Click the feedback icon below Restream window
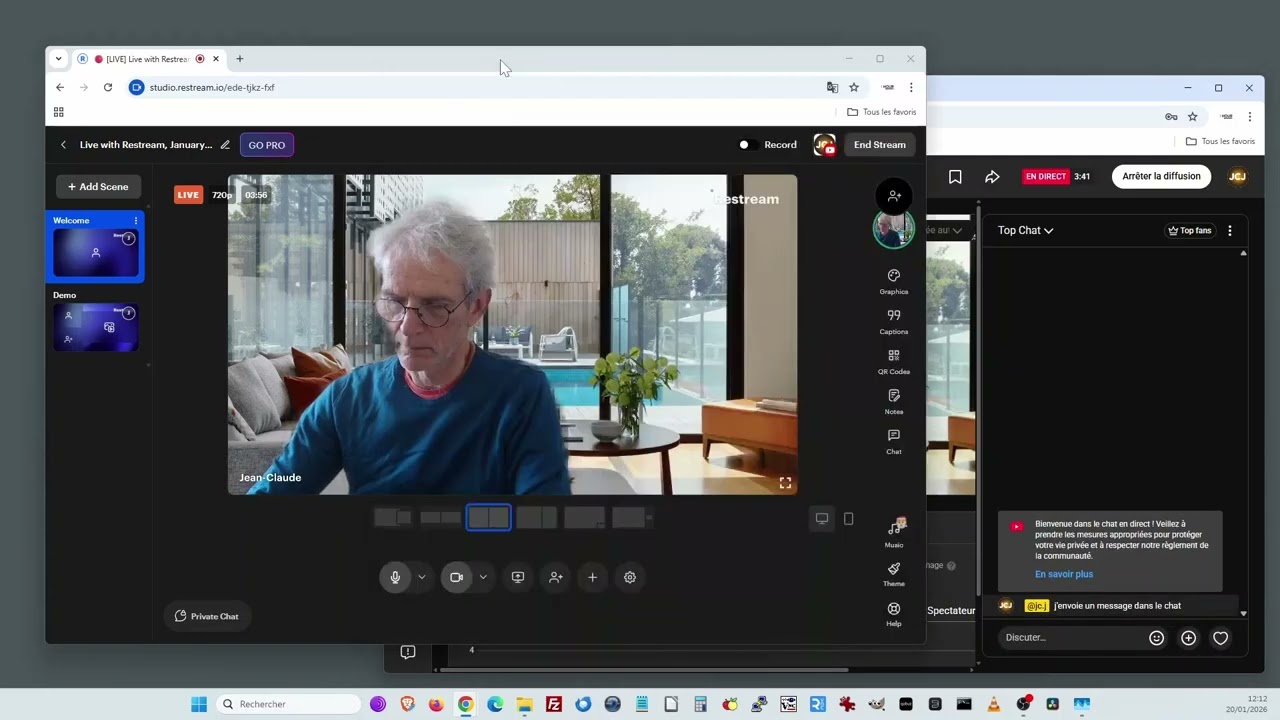Image resolution: width=1280 pixels, height=720 pixels. pyautogui.click(x=408, y=652)
